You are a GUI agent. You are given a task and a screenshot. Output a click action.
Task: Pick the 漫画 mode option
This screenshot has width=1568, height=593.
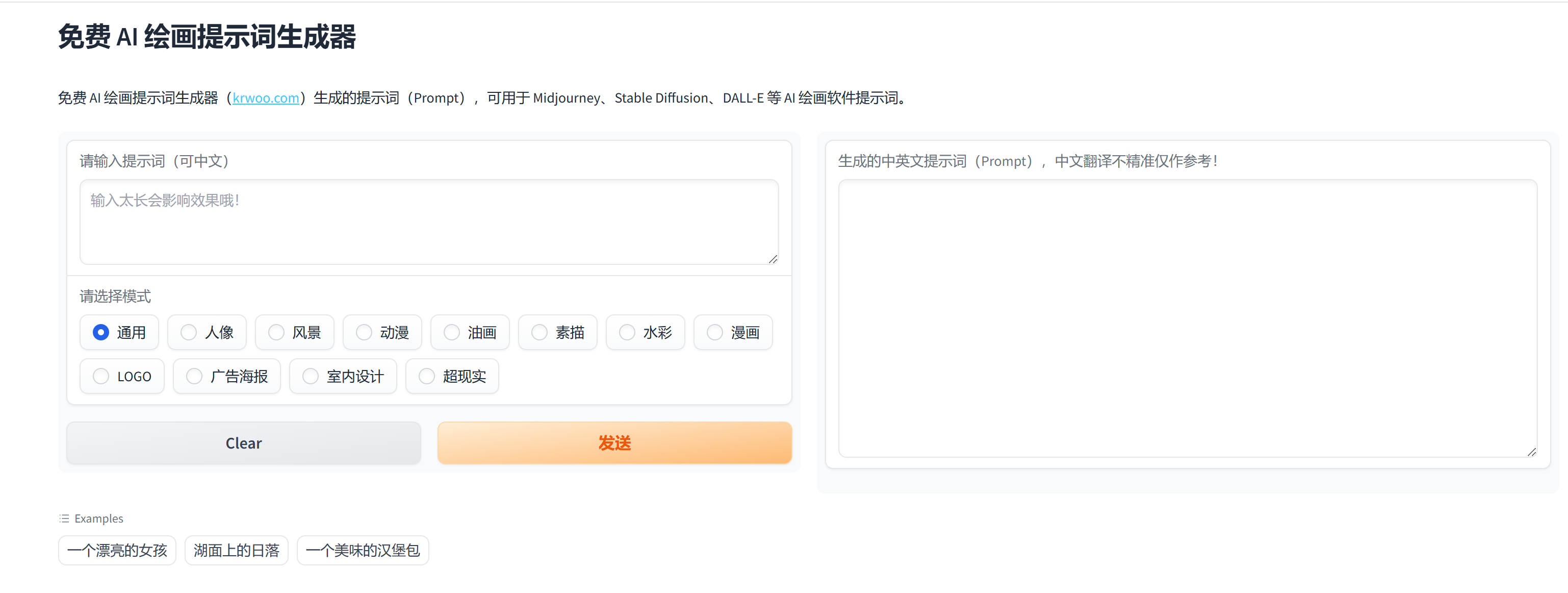tap(714, 332)
